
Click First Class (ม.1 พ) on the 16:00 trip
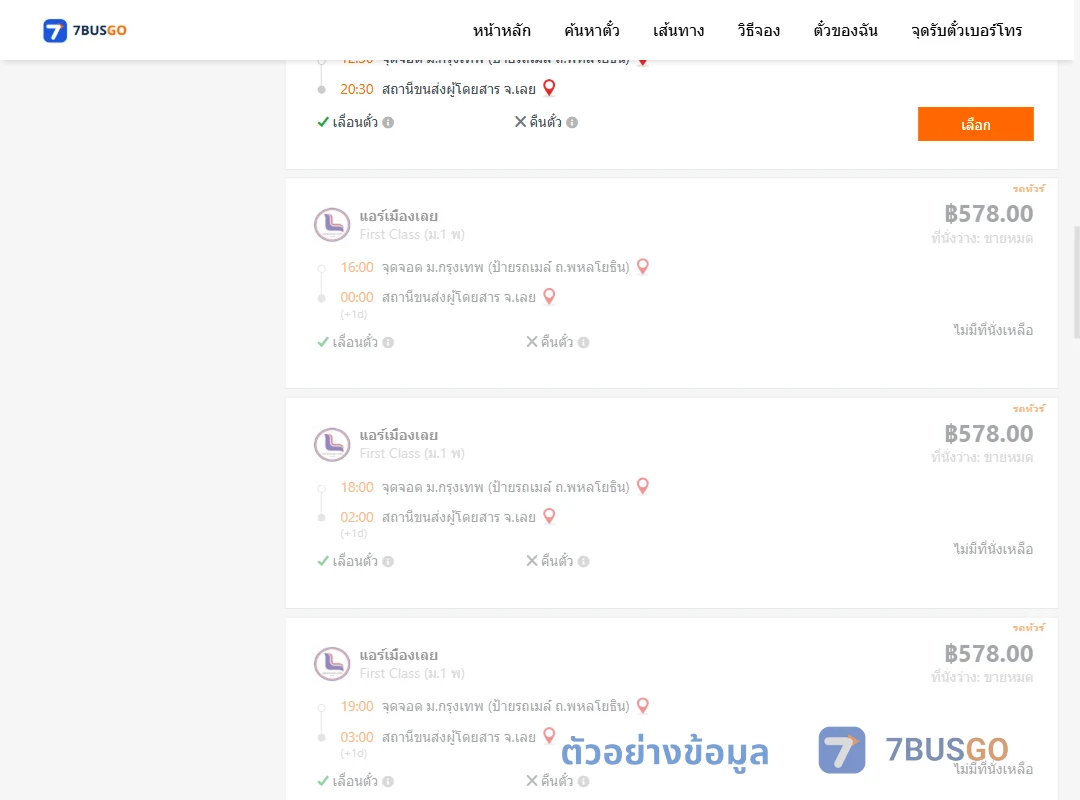[x=412, y=234]
